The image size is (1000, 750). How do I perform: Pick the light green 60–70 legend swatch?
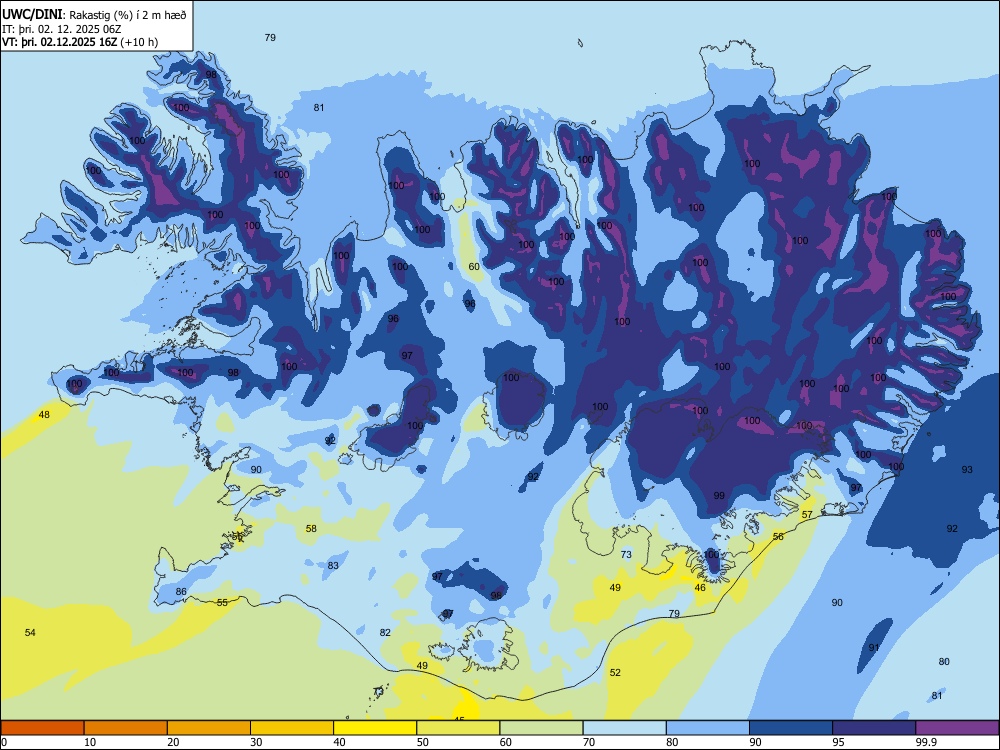(x=541, y=728)
